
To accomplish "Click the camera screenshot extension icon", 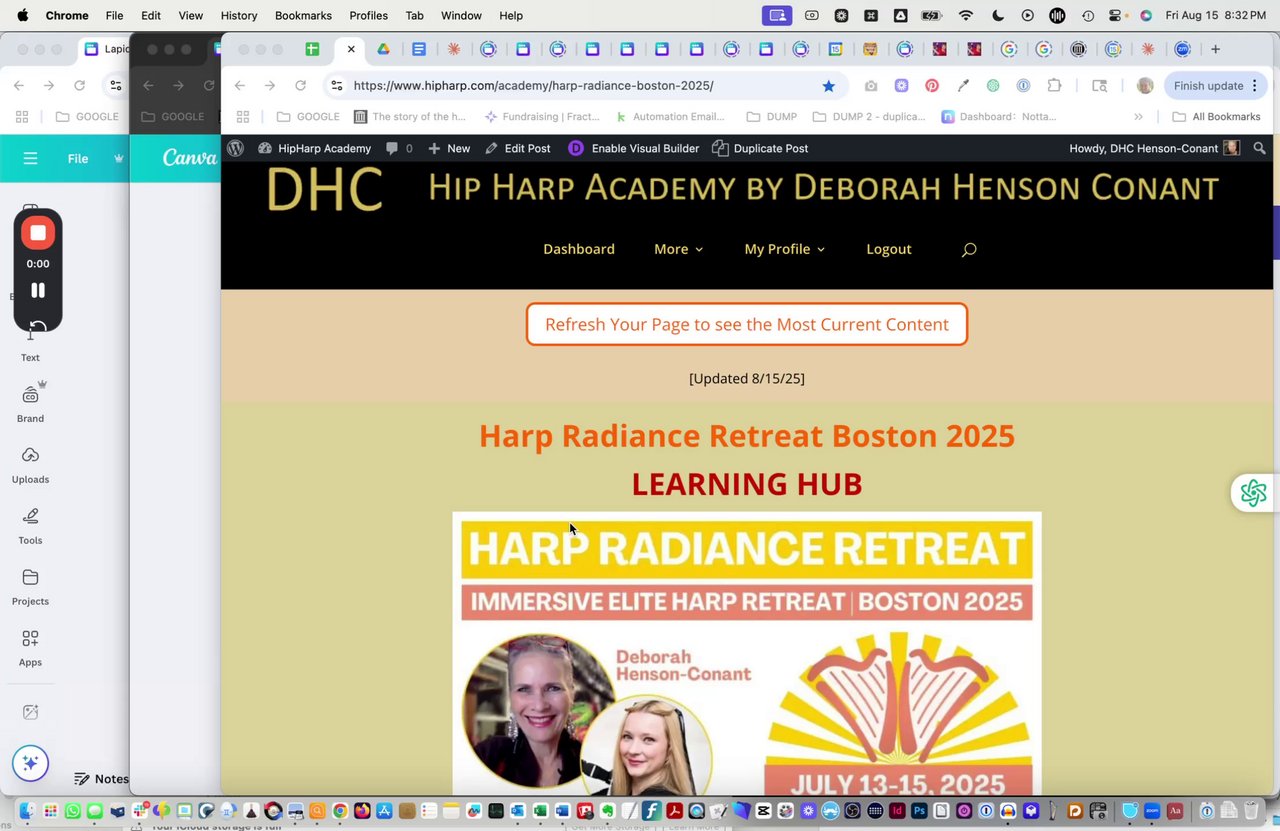I will click(871, 86).
